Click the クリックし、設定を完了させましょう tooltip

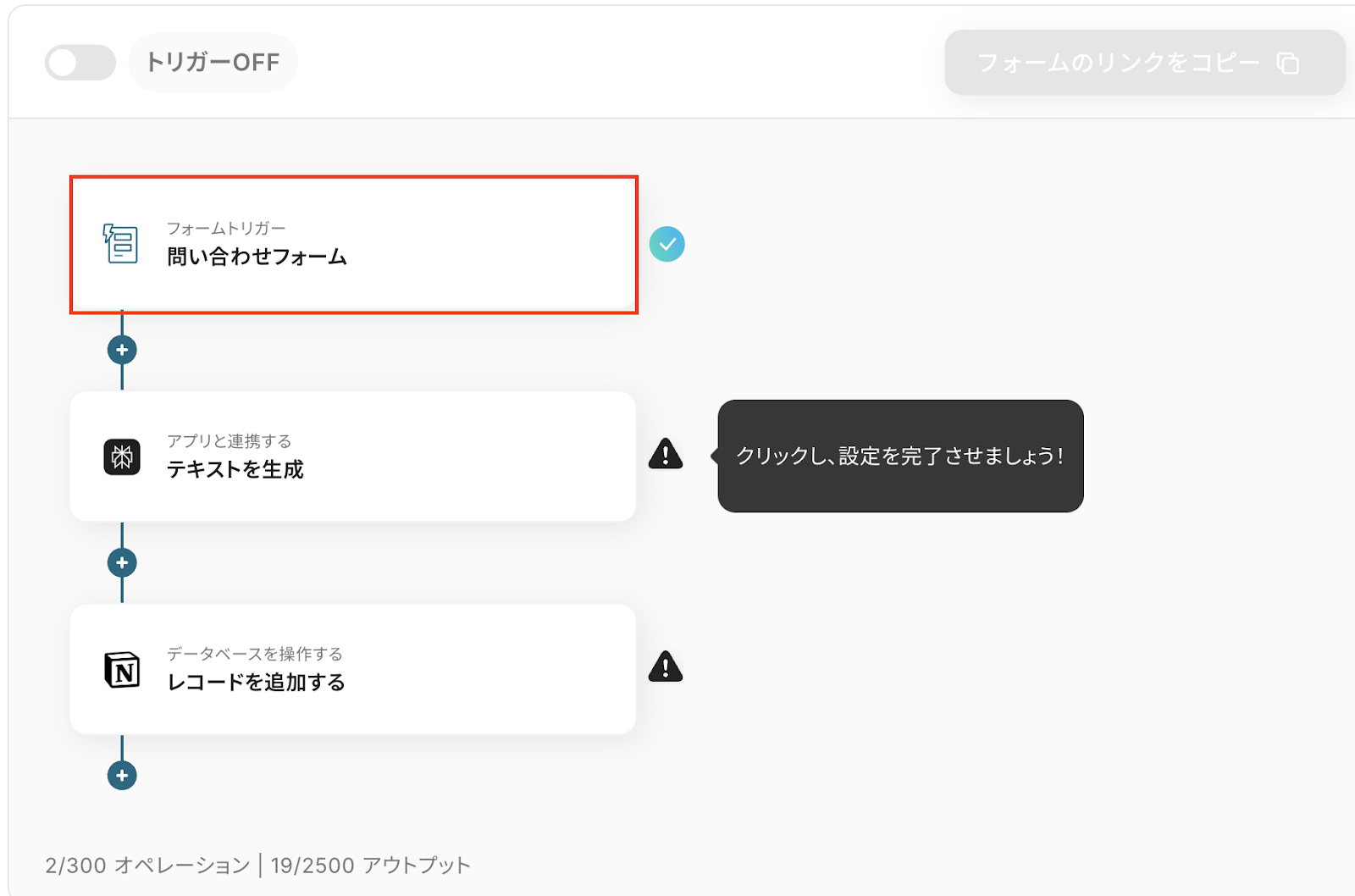coord(900,456)
